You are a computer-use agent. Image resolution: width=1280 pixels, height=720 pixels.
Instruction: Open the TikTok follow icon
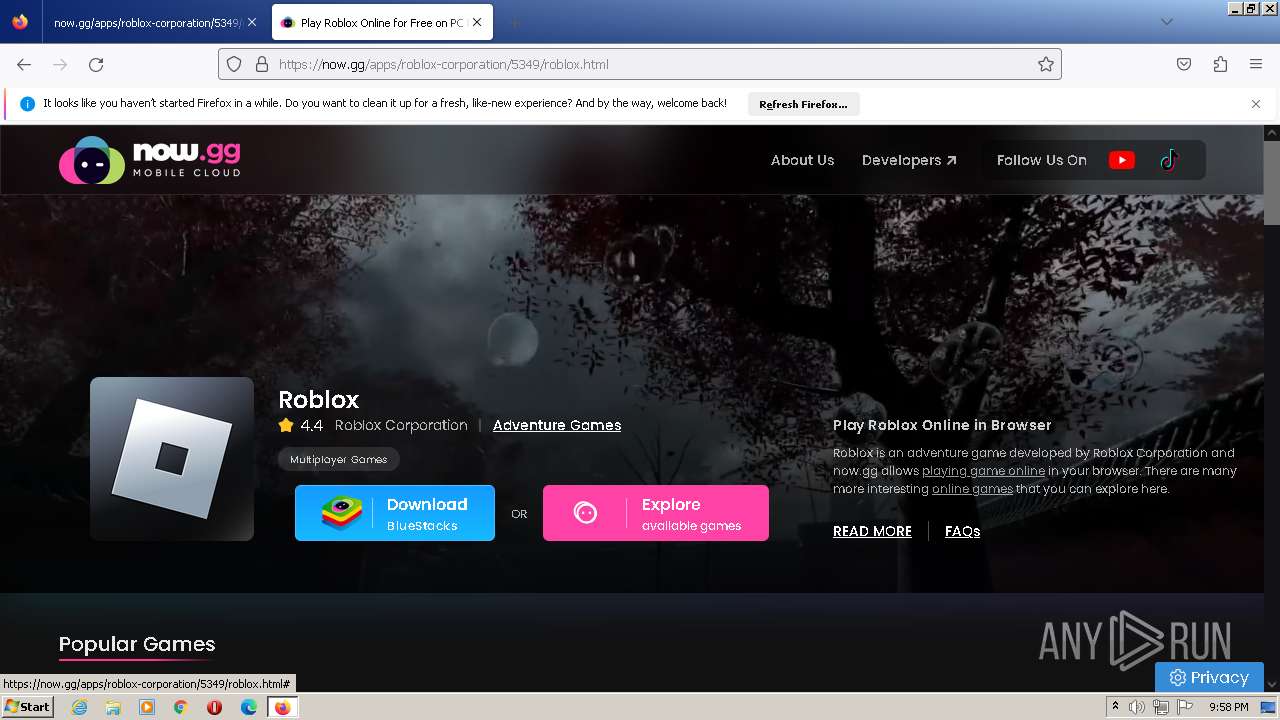tap(1169, 160)
